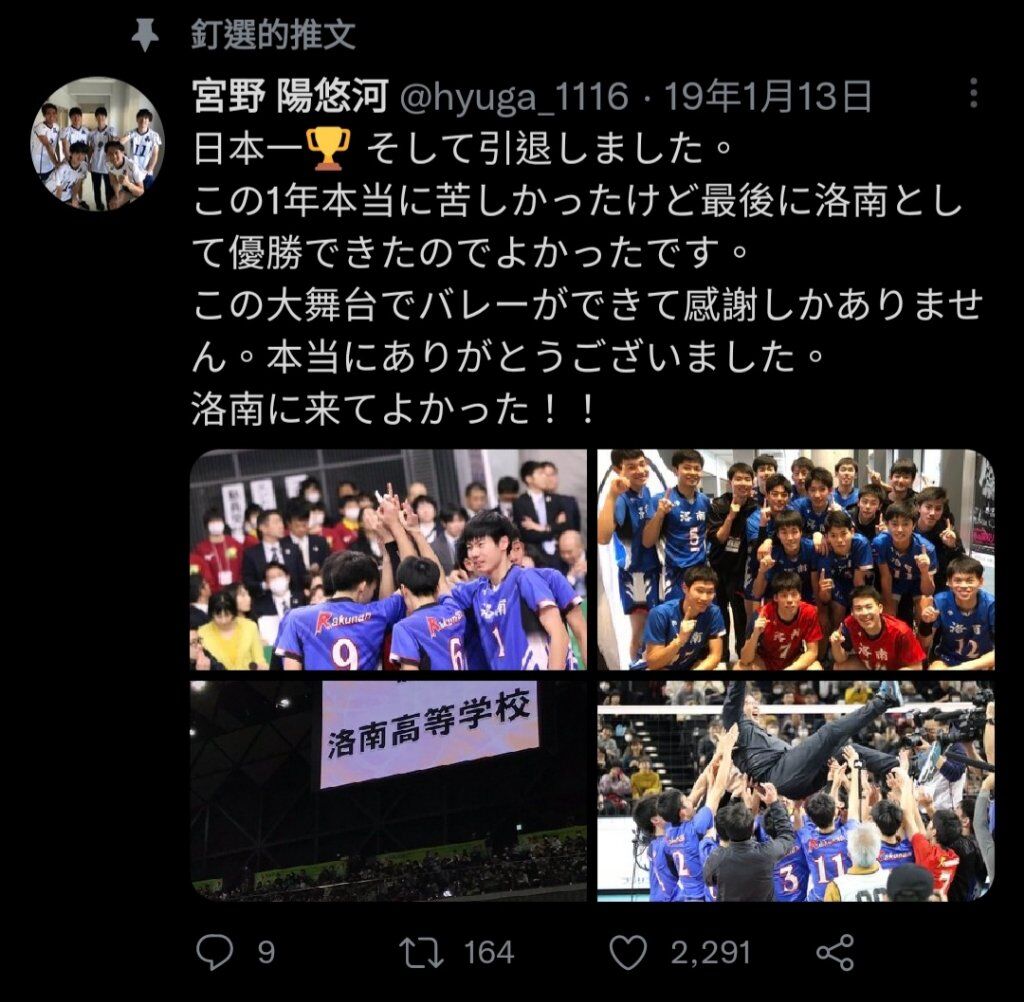Viewport: 1024px width, 1002px height.
Task: Click the pin icon above tweet
Action: click(145, 35)
